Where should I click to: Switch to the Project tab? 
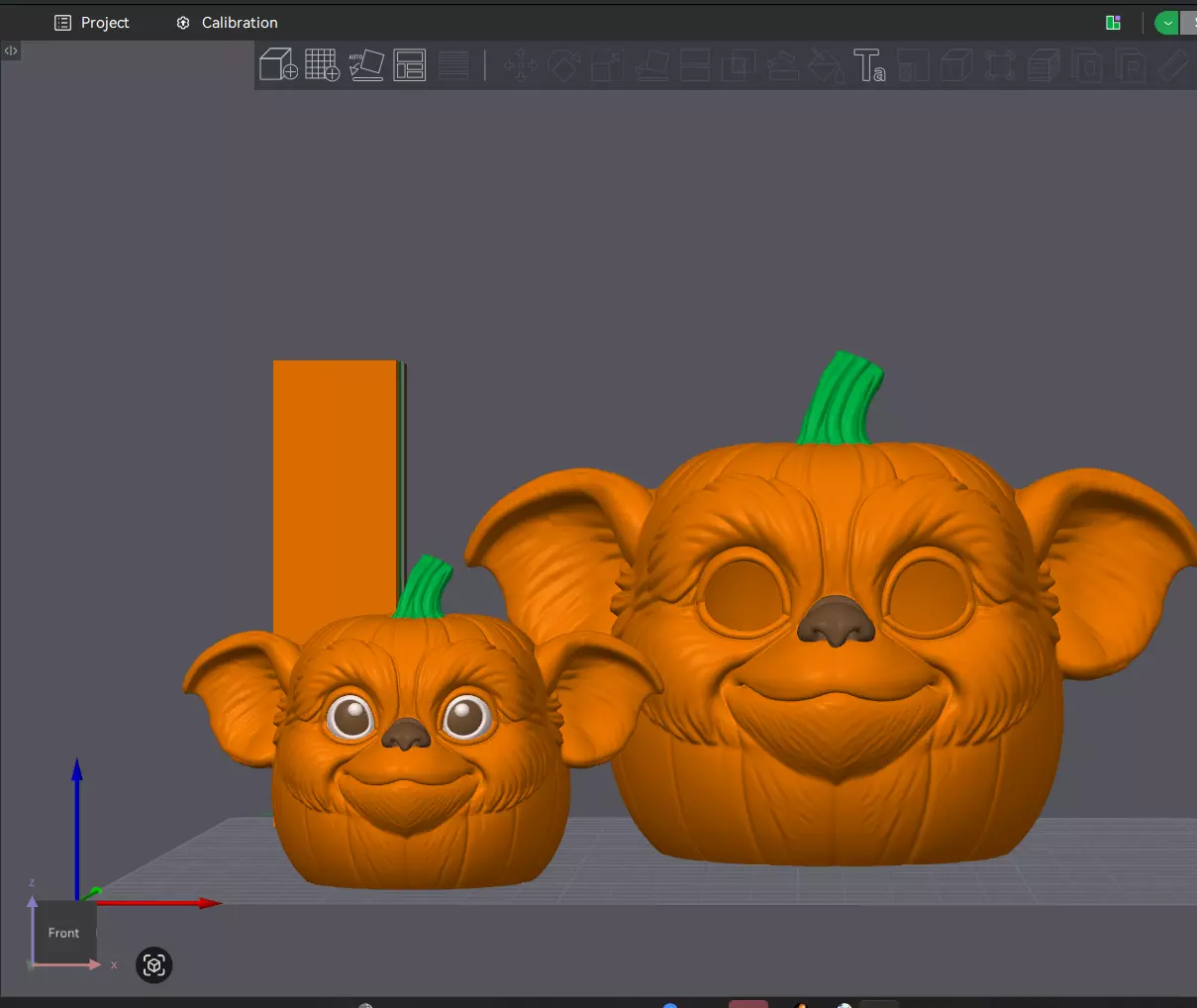[92, 23]
